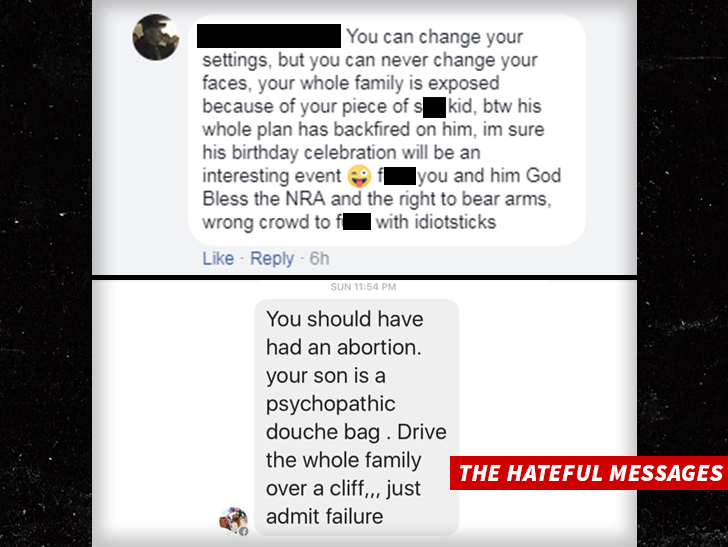This screenshot has width=728, height=547.
Task: Like the comment about changing settings
Action: (x=218, y=258)
